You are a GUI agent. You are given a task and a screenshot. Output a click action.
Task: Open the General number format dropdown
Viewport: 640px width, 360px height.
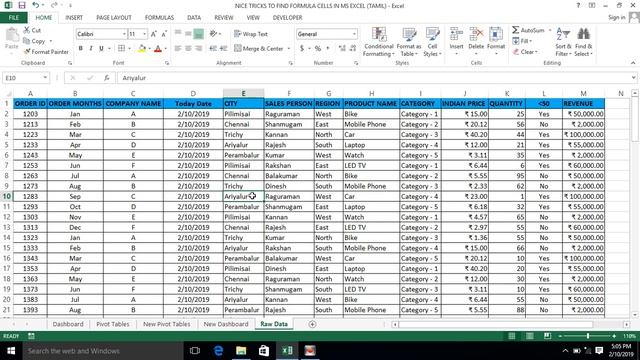pos(354,34)
